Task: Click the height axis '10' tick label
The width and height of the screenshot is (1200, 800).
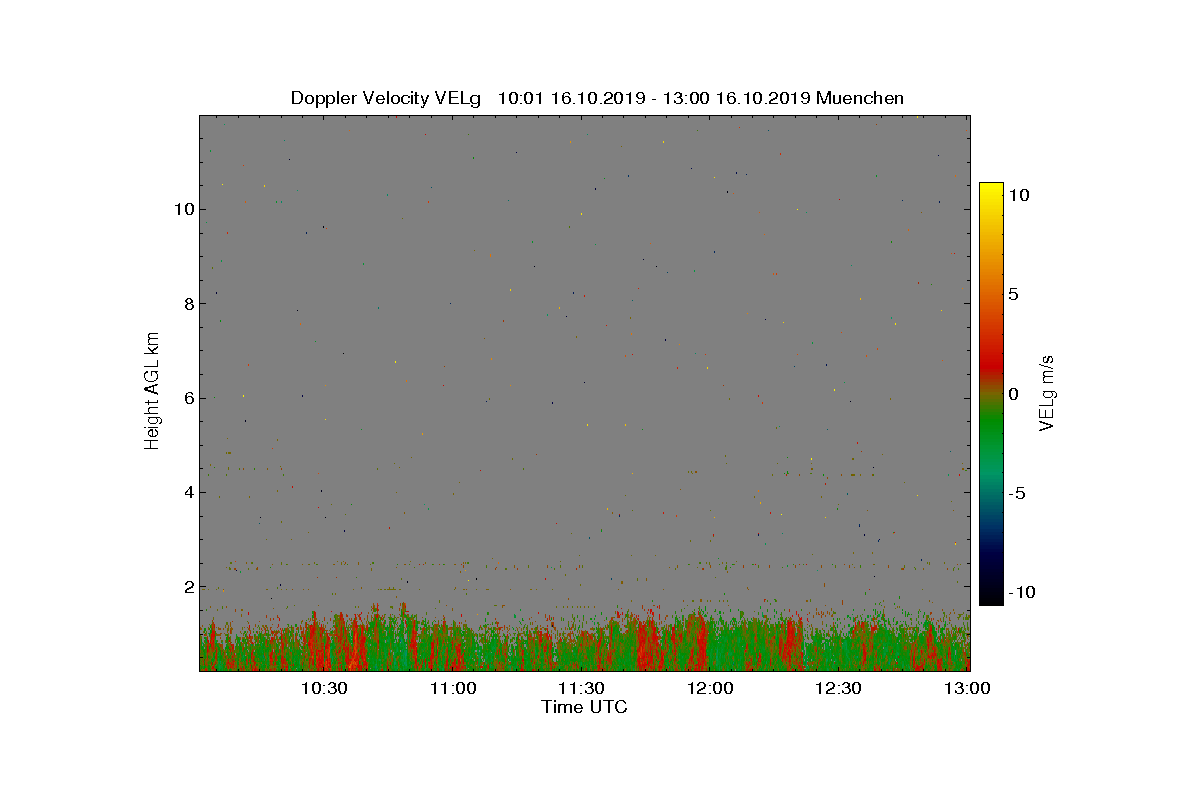Action: (x=182, y=209)
